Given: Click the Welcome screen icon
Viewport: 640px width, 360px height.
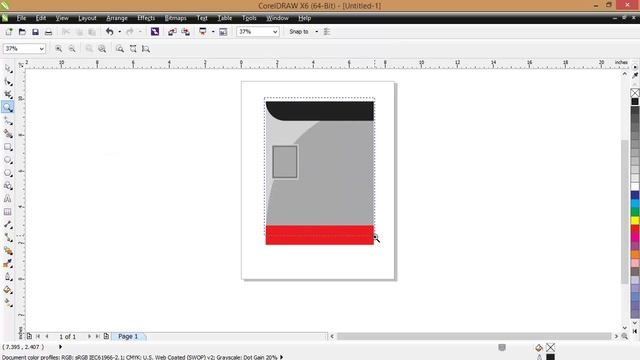Looking at the screenshot, I should tap(223, 32).
